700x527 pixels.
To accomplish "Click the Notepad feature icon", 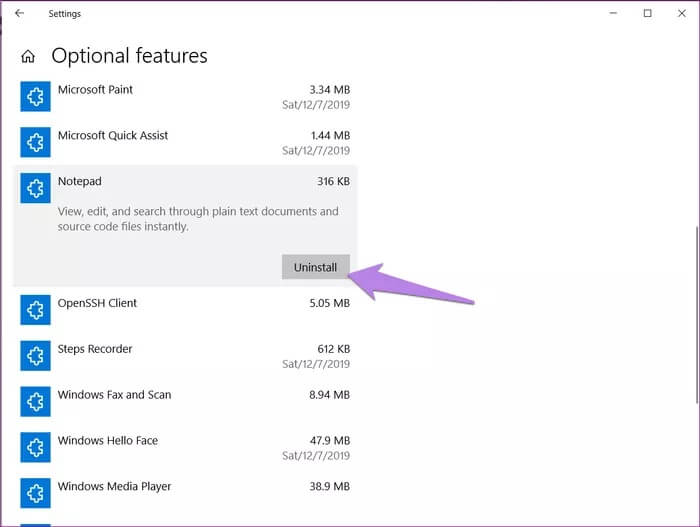I will (x=35, y=188).
